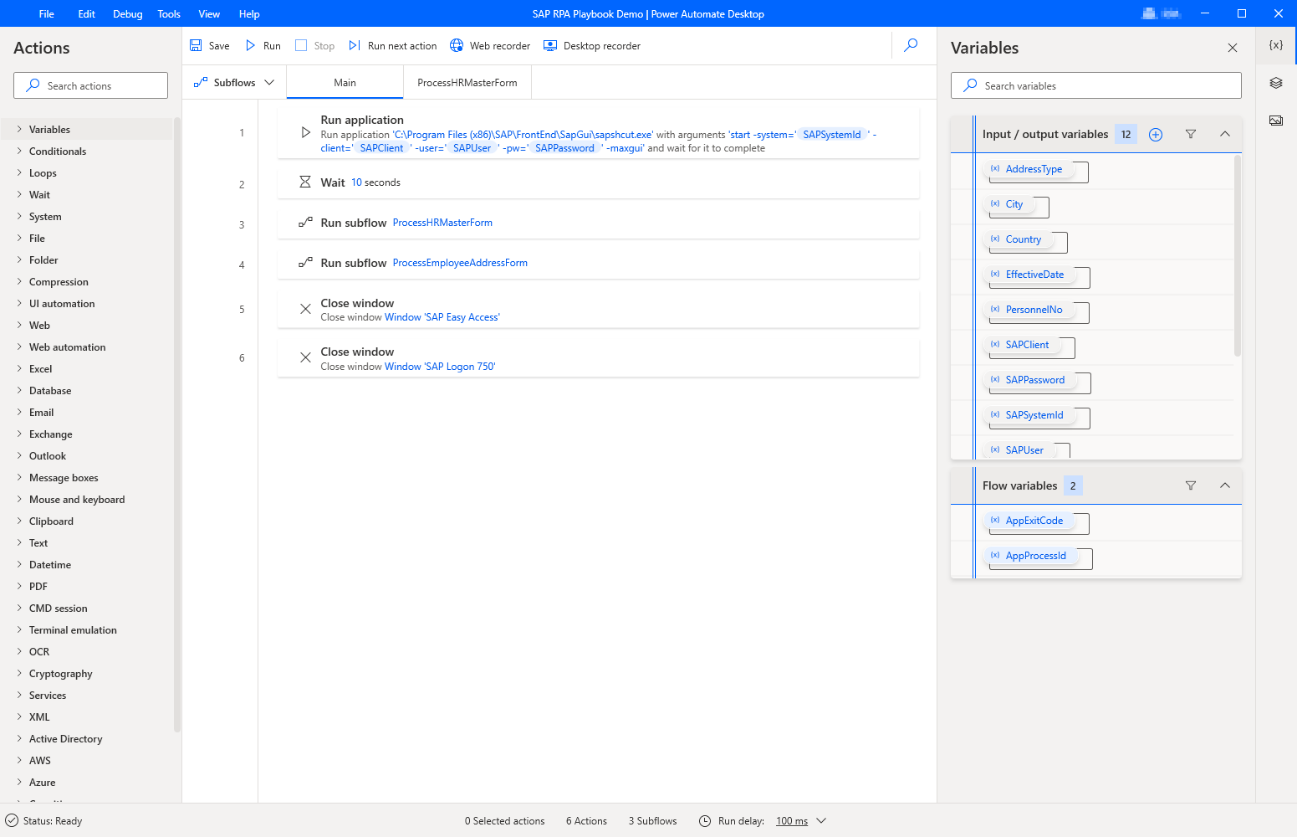Open the Debug menu
1297x837 pixels.
click(x=127, y=14)
